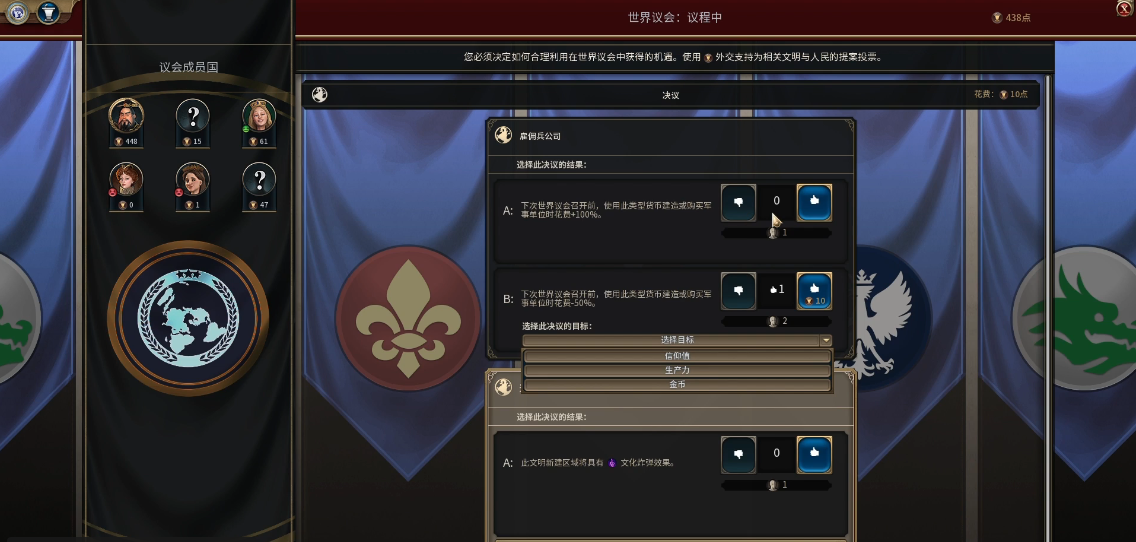Click the unknown leader with 47 favor

pyautogui.click(x=259, y=179)
